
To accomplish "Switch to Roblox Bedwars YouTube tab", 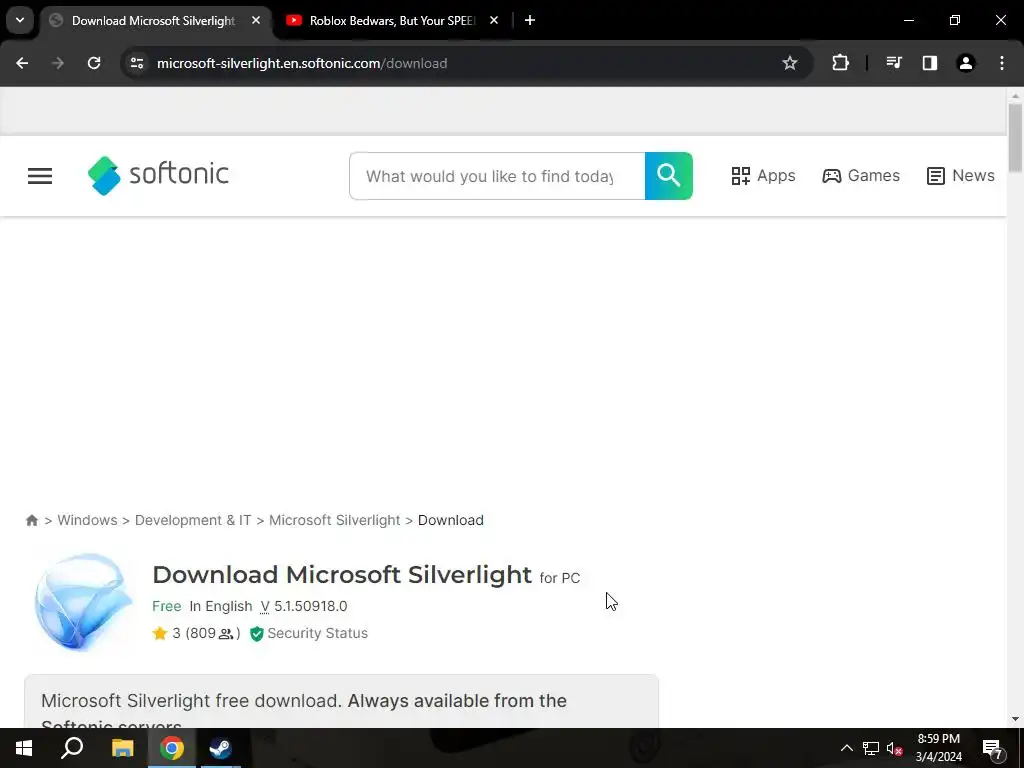I will (x=392, y=21).
